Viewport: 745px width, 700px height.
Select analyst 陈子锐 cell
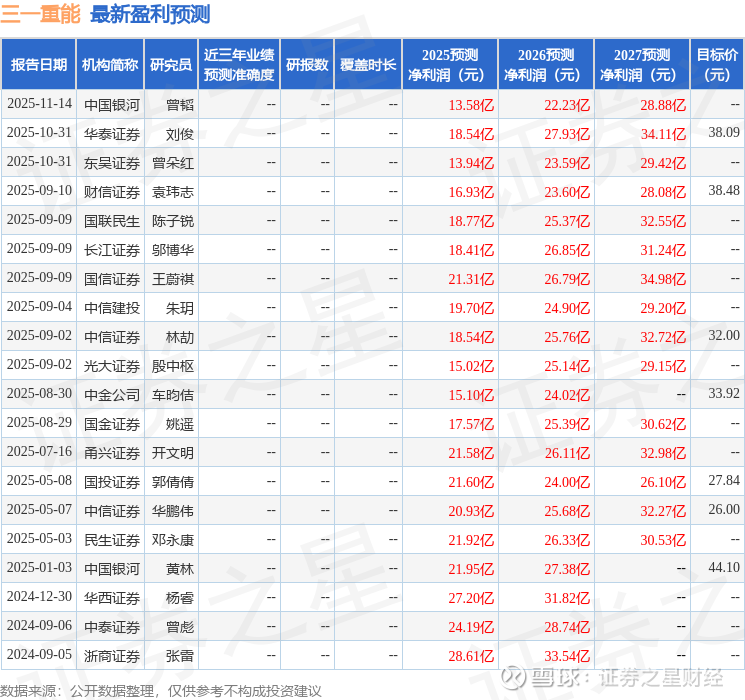(173, 221)
